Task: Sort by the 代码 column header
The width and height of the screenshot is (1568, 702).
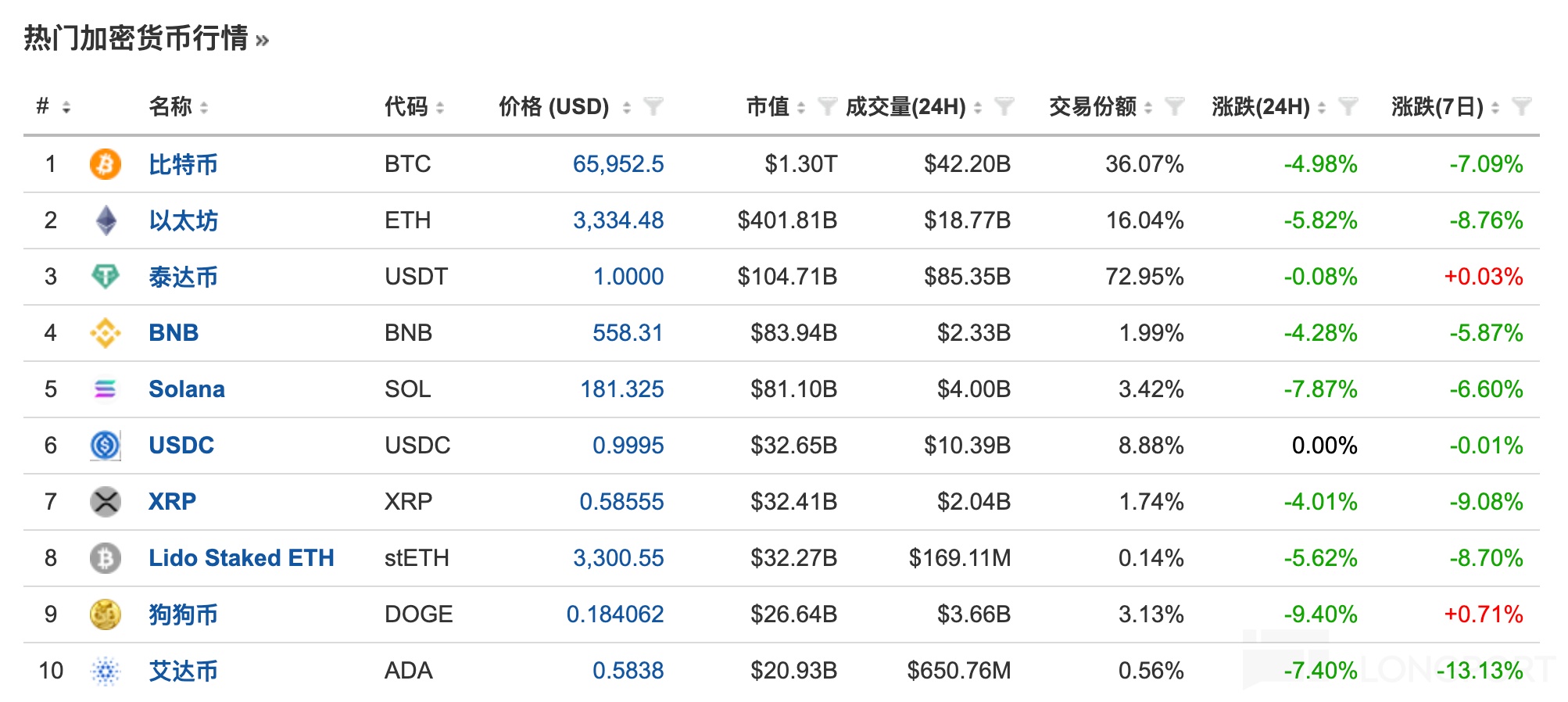Action: [x=406, y=106]
